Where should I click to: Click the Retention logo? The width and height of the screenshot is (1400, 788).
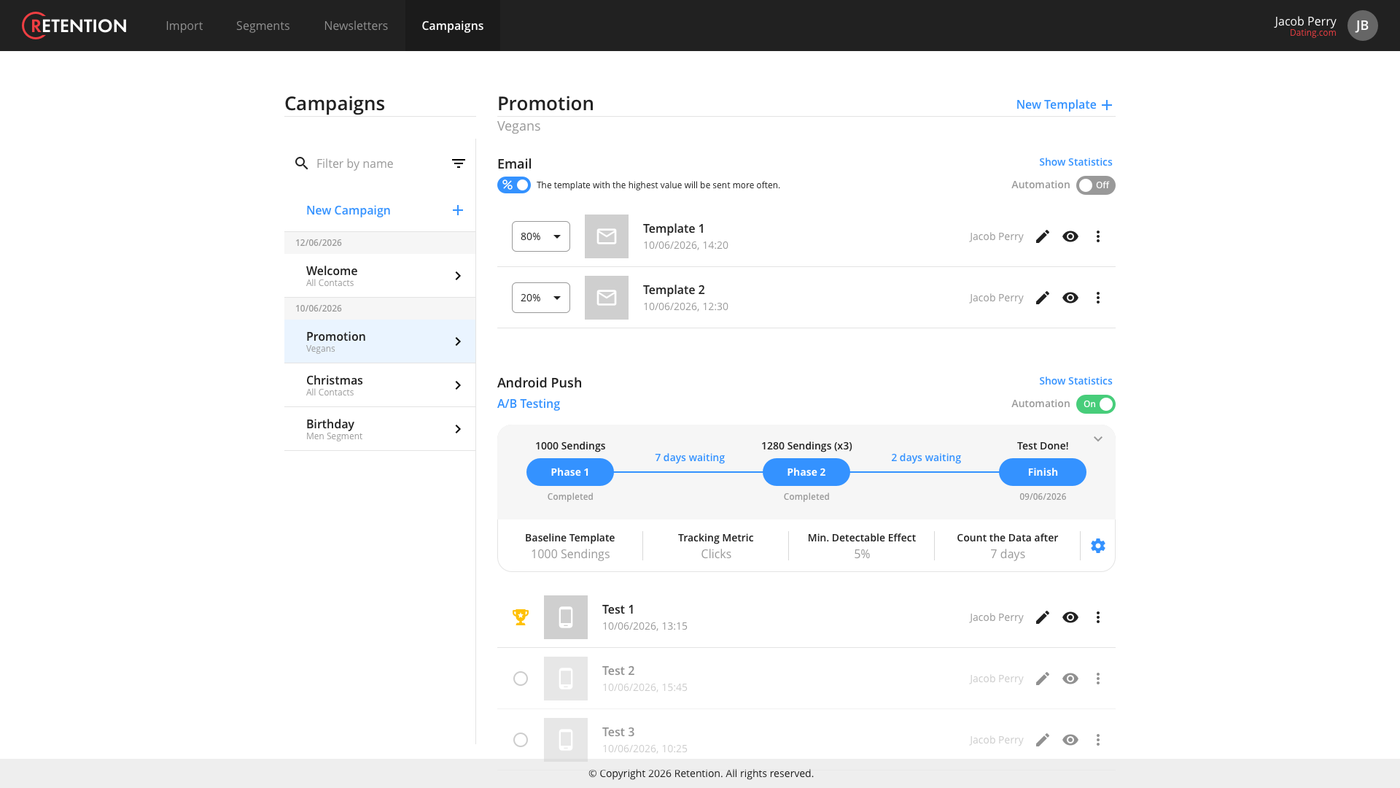(74, 25)
